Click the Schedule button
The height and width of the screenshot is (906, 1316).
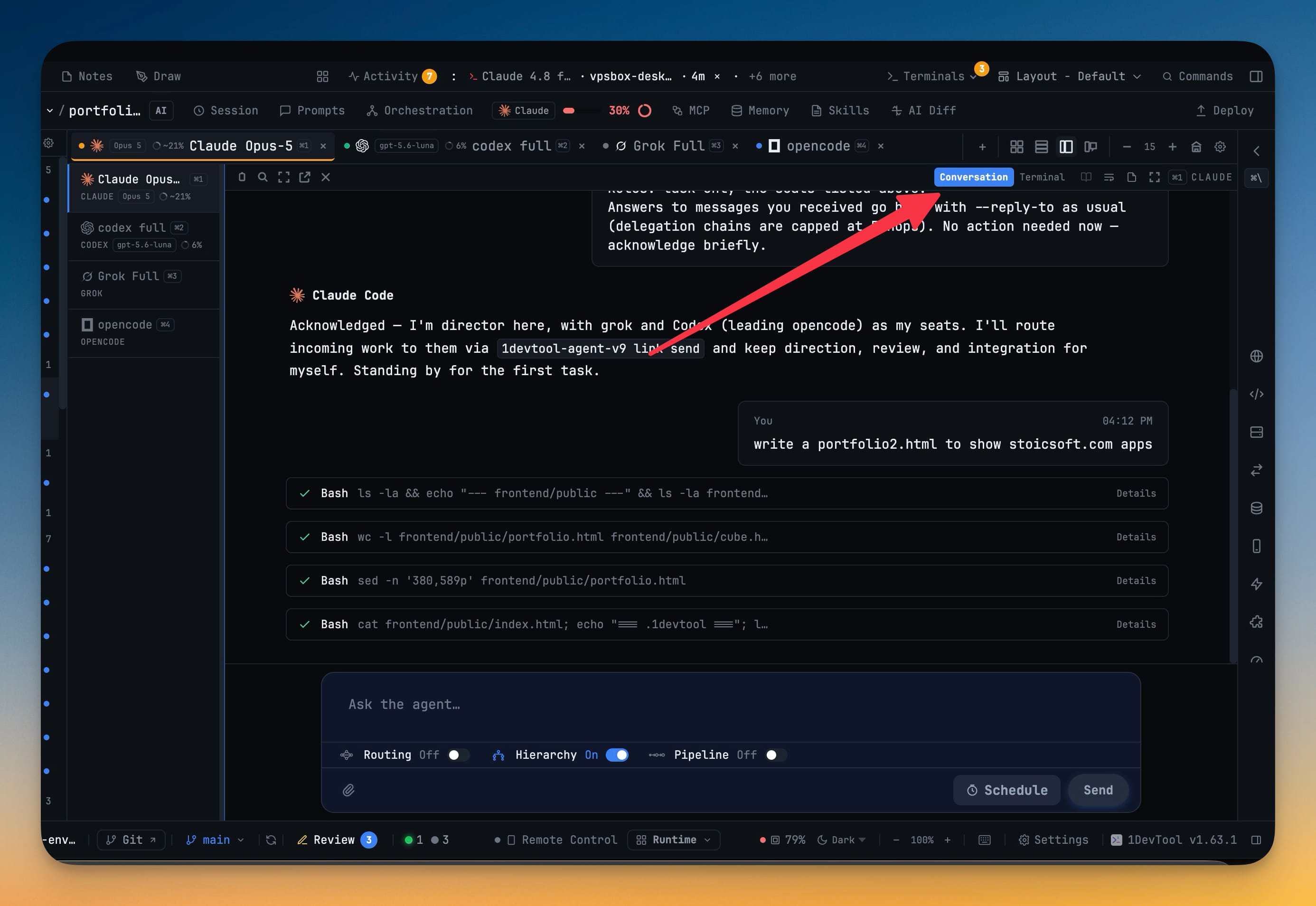point(1007,790)
